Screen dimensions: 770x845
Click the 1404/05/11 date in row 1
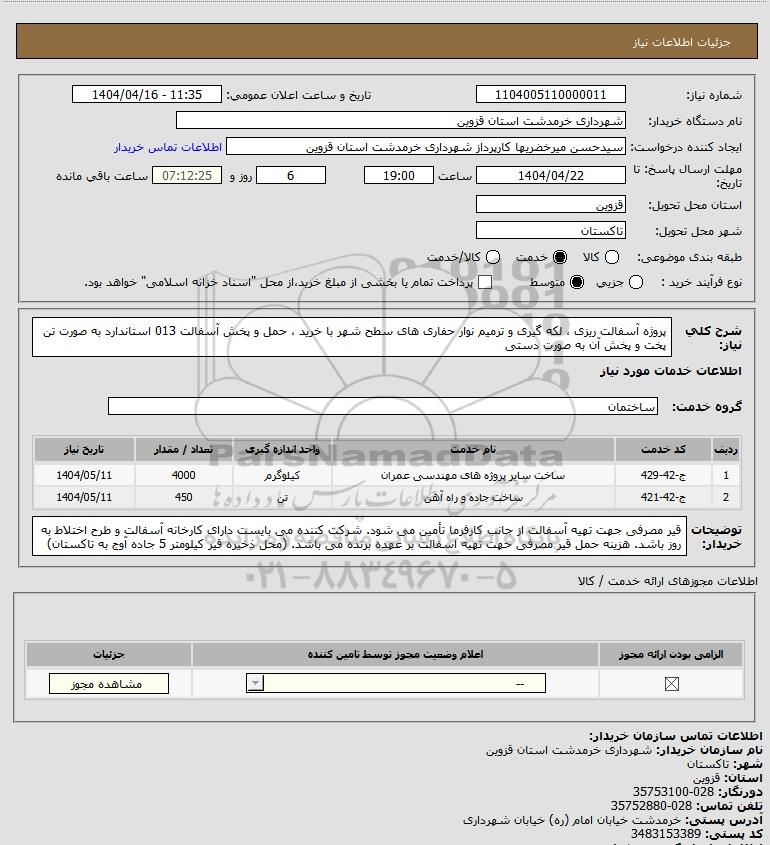pyautogui.click(x=84, y=475)
